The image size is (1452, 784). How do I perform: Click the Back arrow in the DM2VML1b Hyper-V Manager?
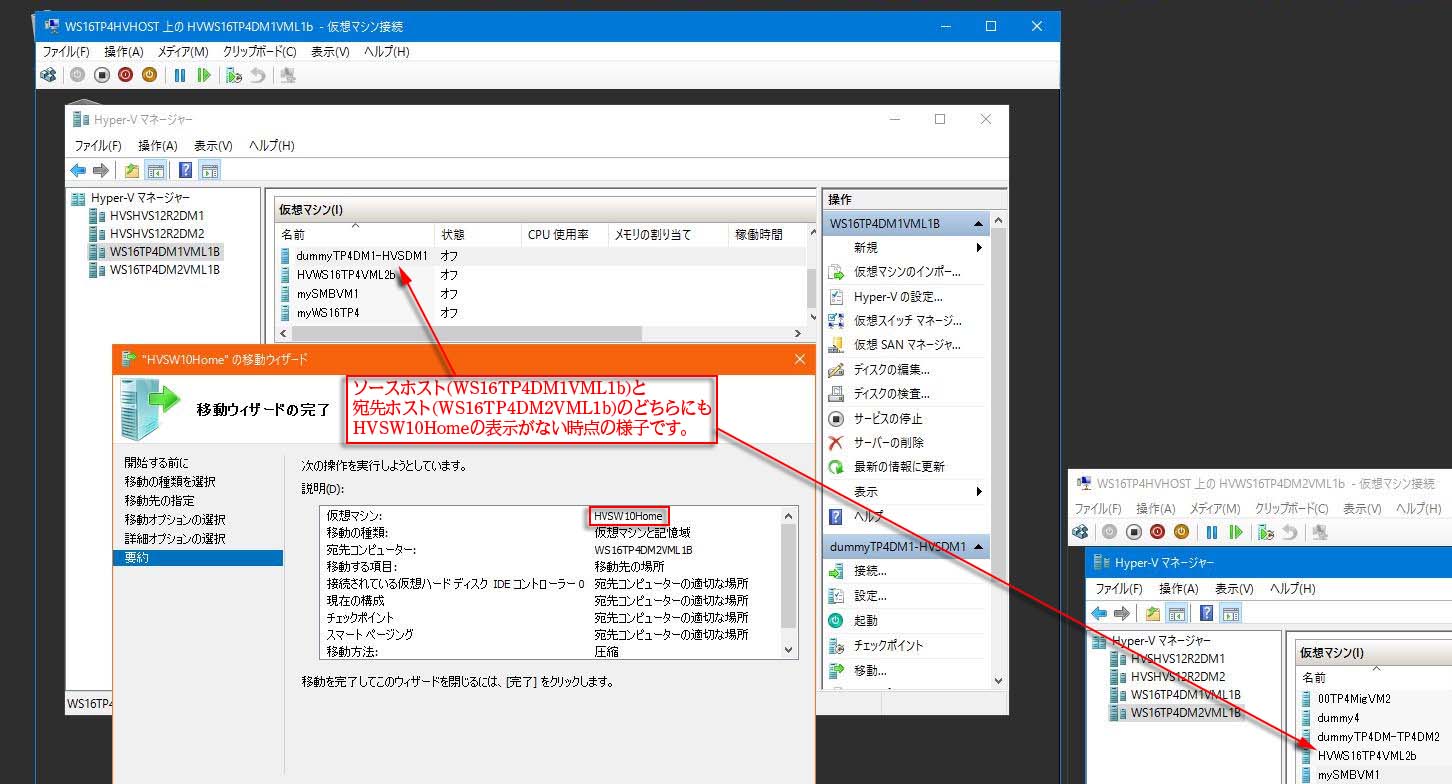(1100, 613)
